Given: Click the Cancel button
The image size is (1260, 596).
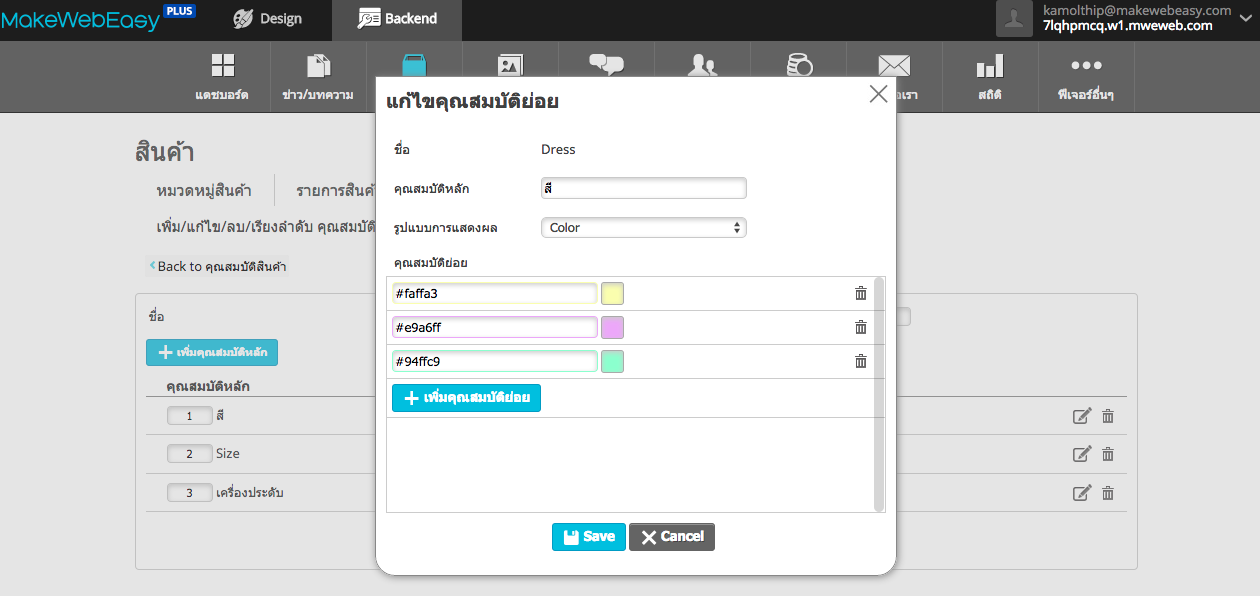Looking at the screenshot, I should (672, 537).
